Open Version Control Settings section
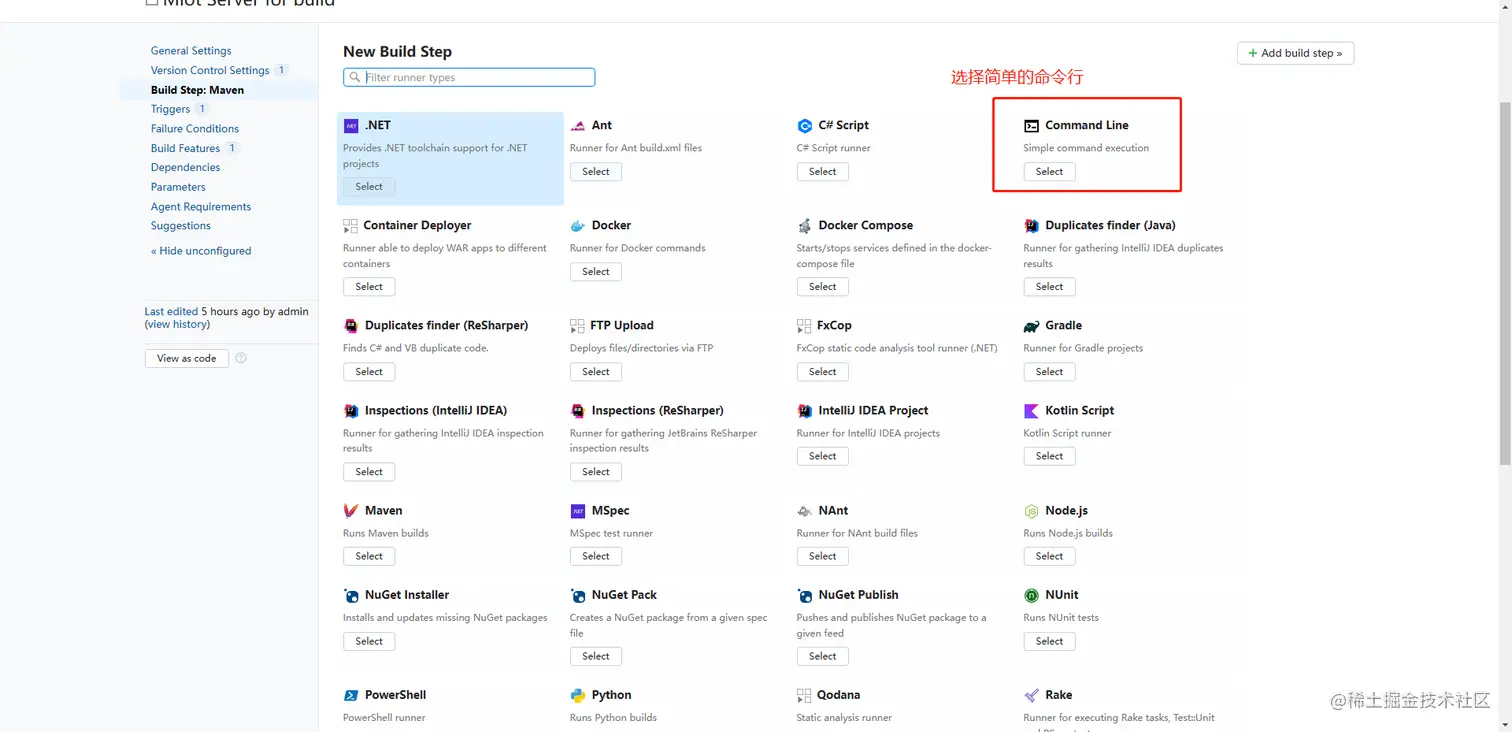Viewport: 1512px width, 732px height. (x=210, y=70)
